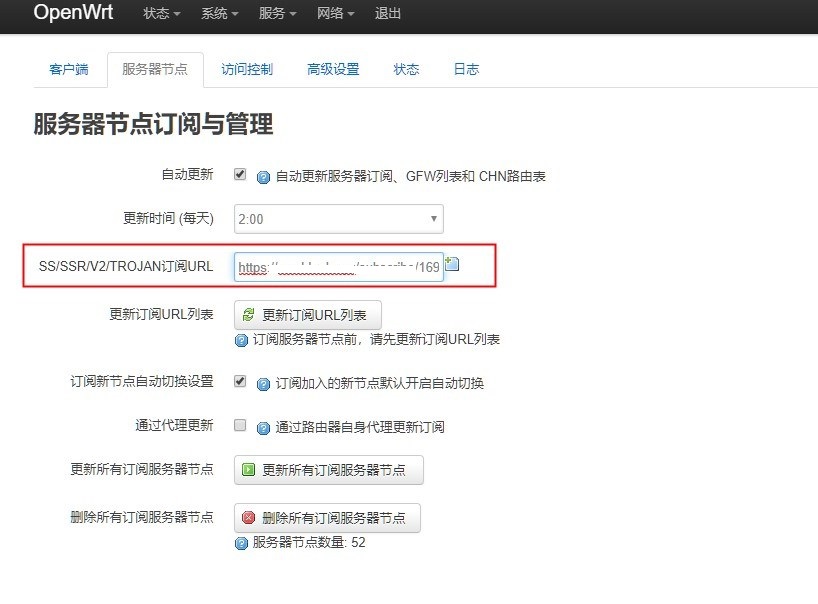The height and width of the screenshot is (604, 818).
Task: Uncheck the 自动更新 checkbox
Action: pyautogui.click(x=240, y=173)
